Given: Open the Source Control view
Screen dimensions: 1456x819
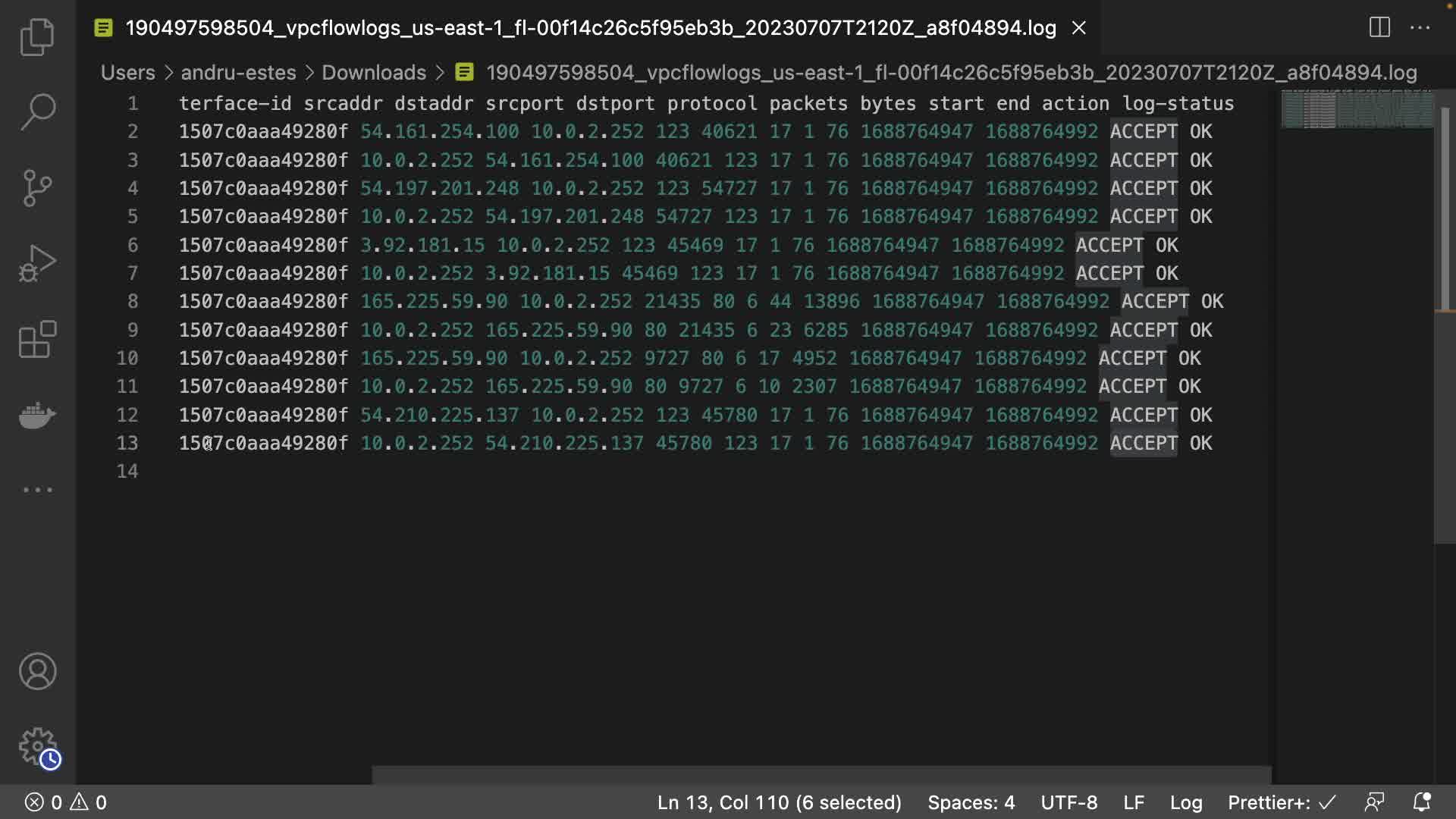Looking at the screenshot, I should (x=37, y=187).
